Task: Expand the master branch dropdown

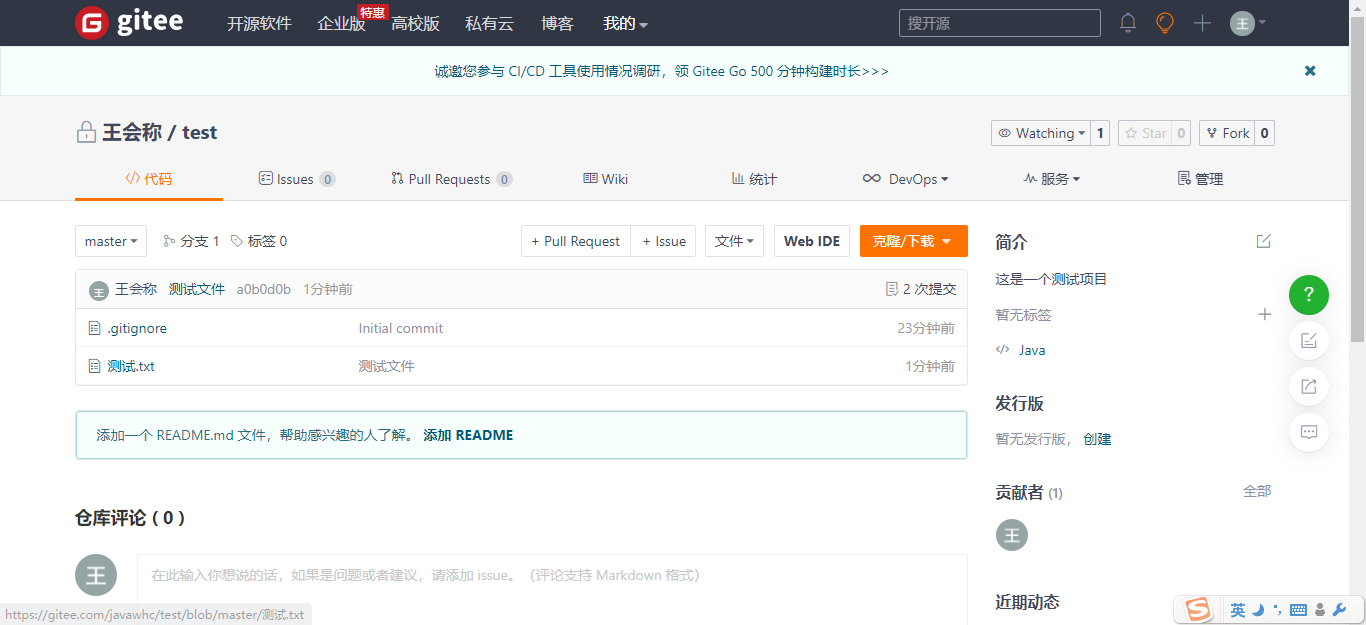Action: click(111, 241)
